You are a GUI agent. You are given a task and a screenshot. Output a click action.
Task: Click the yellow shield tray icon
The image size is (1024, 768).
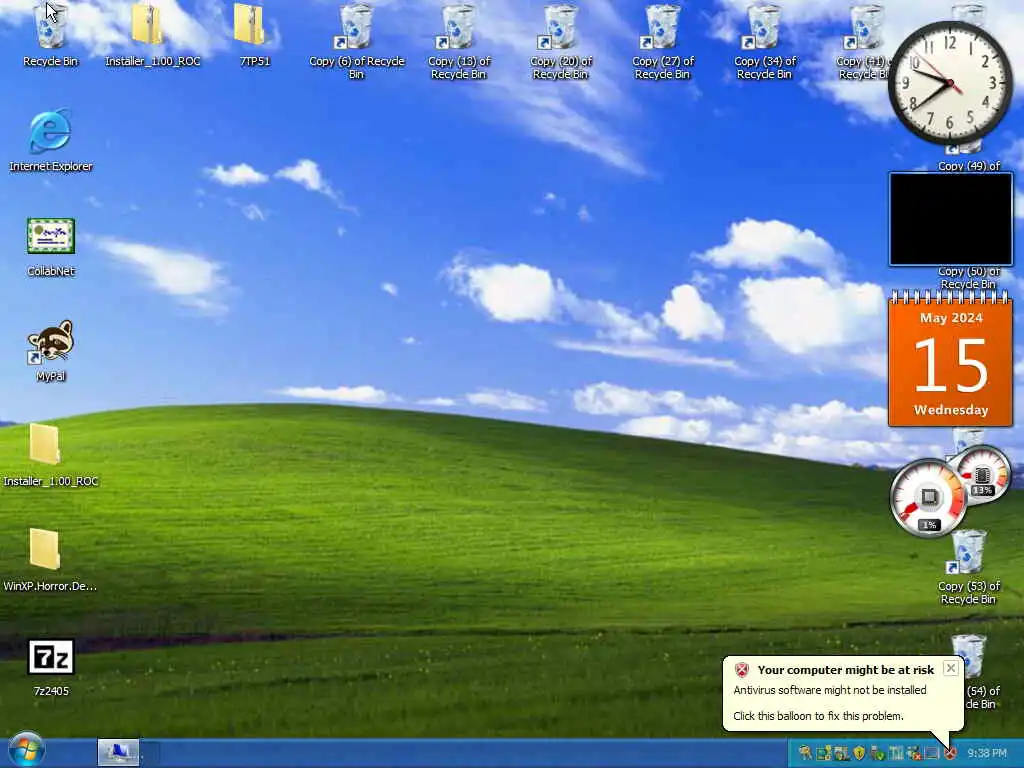tap(859, 753)
